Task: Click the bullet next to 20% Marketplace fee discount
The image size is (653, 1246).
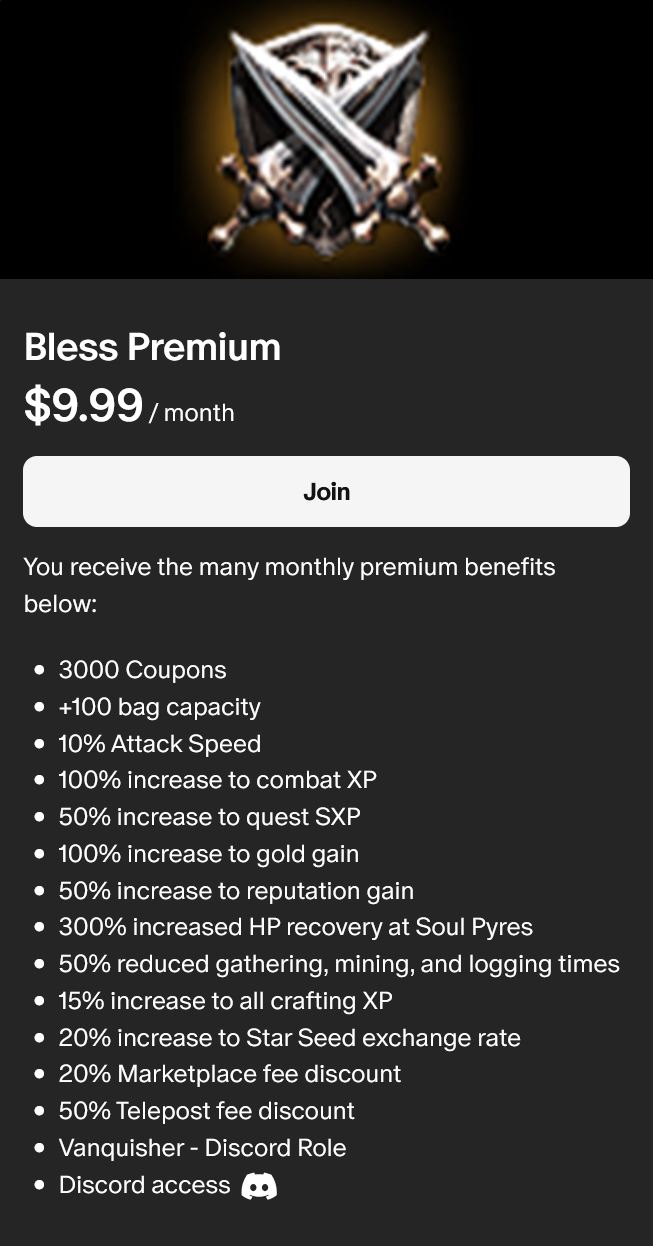Action: pyautogui.click(x=41, y=1074)
